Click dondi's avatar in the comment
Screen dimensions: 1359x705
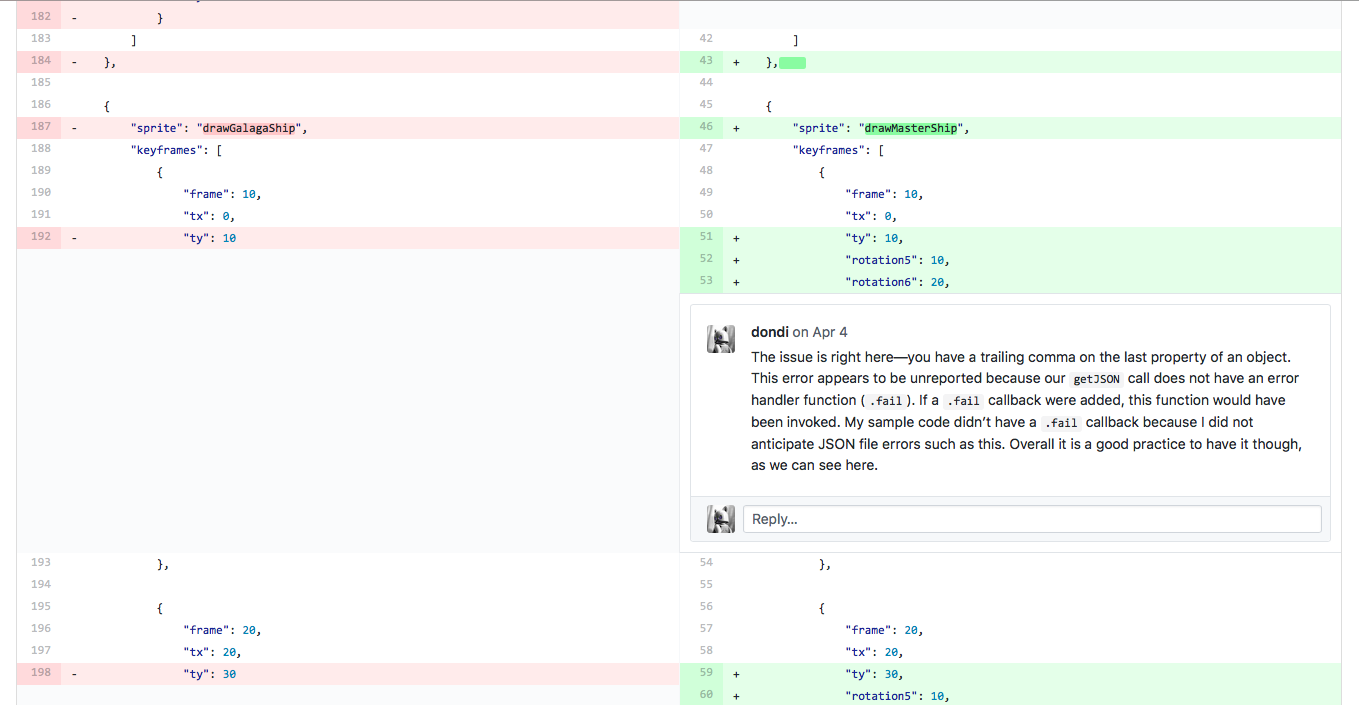pyautogui.click(x=721, y=339)
